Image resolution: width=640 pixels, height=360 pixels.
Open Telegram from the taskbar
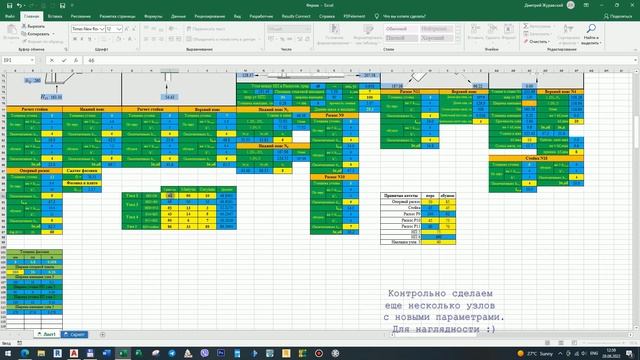(x=172, y=353)
